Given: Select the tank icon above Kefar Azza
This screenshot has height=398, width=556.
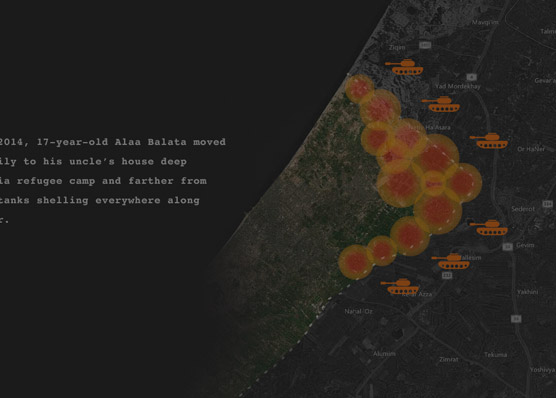Looking at the screenshot, I should coord(400,286).
